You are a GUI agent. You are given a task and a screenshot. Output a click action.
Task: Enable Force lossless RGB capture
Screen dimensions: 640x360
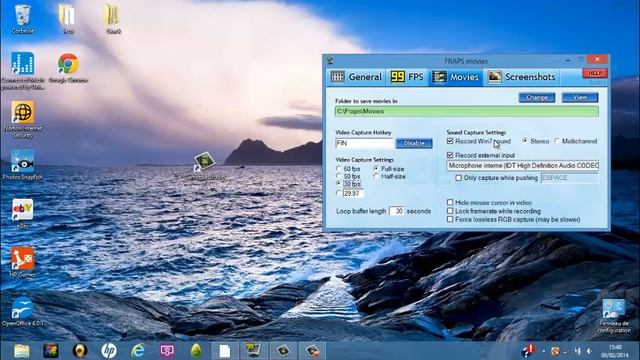450,220
